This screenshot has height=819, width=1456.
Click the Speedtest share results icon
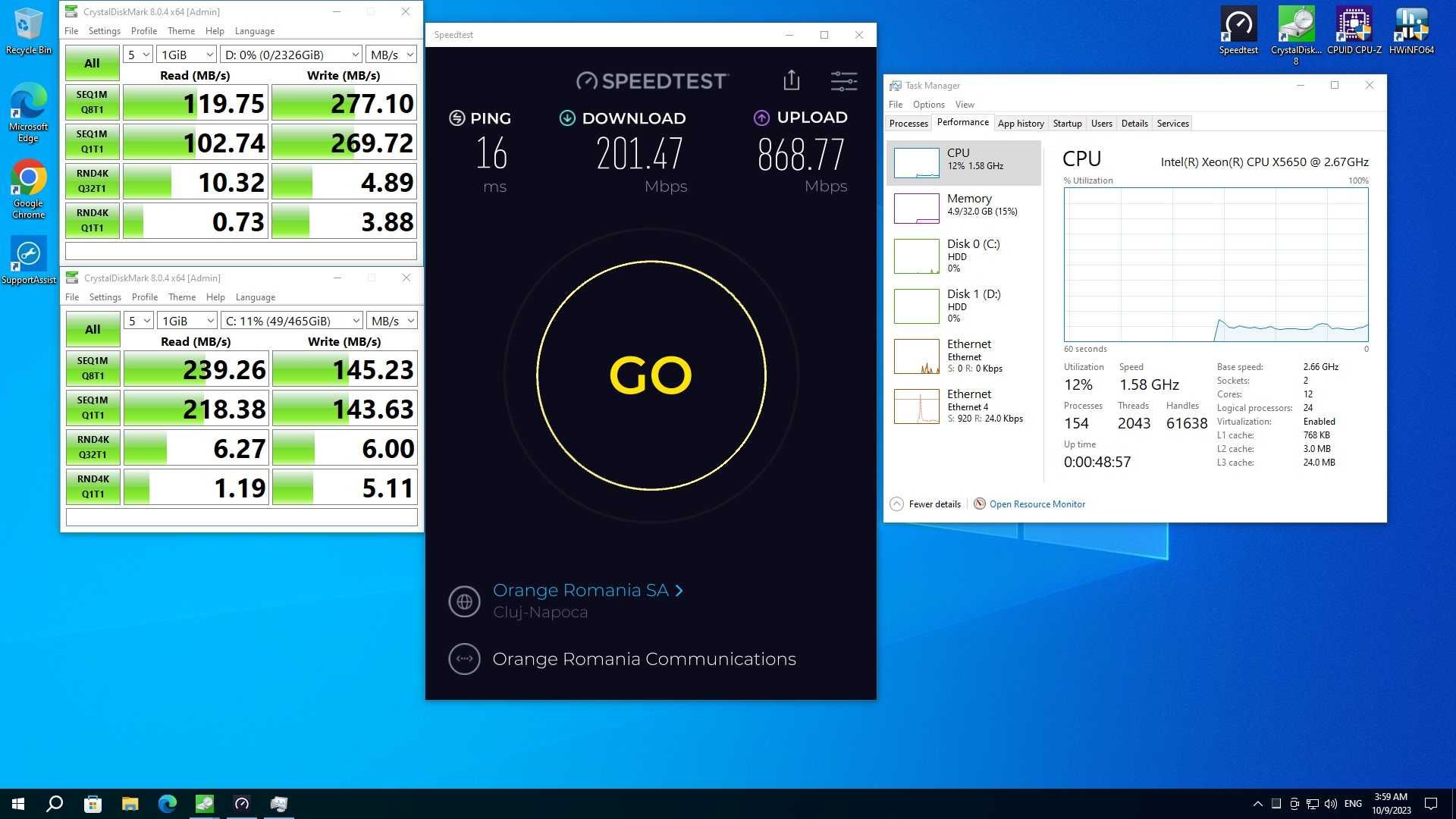791,80
